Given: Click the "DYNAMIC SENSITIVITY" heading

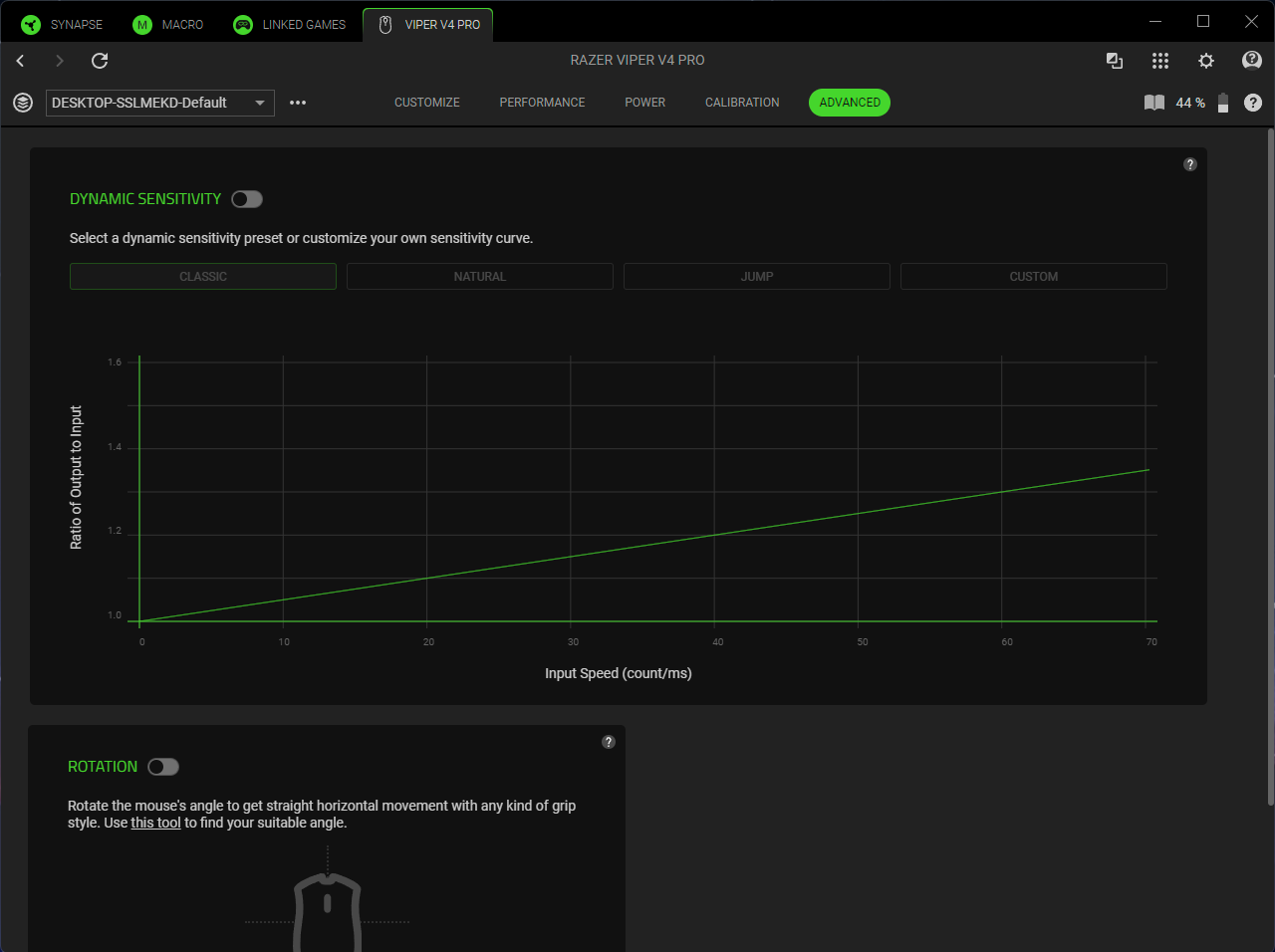Looking at the screenshot, I should [x=145, y=199].
